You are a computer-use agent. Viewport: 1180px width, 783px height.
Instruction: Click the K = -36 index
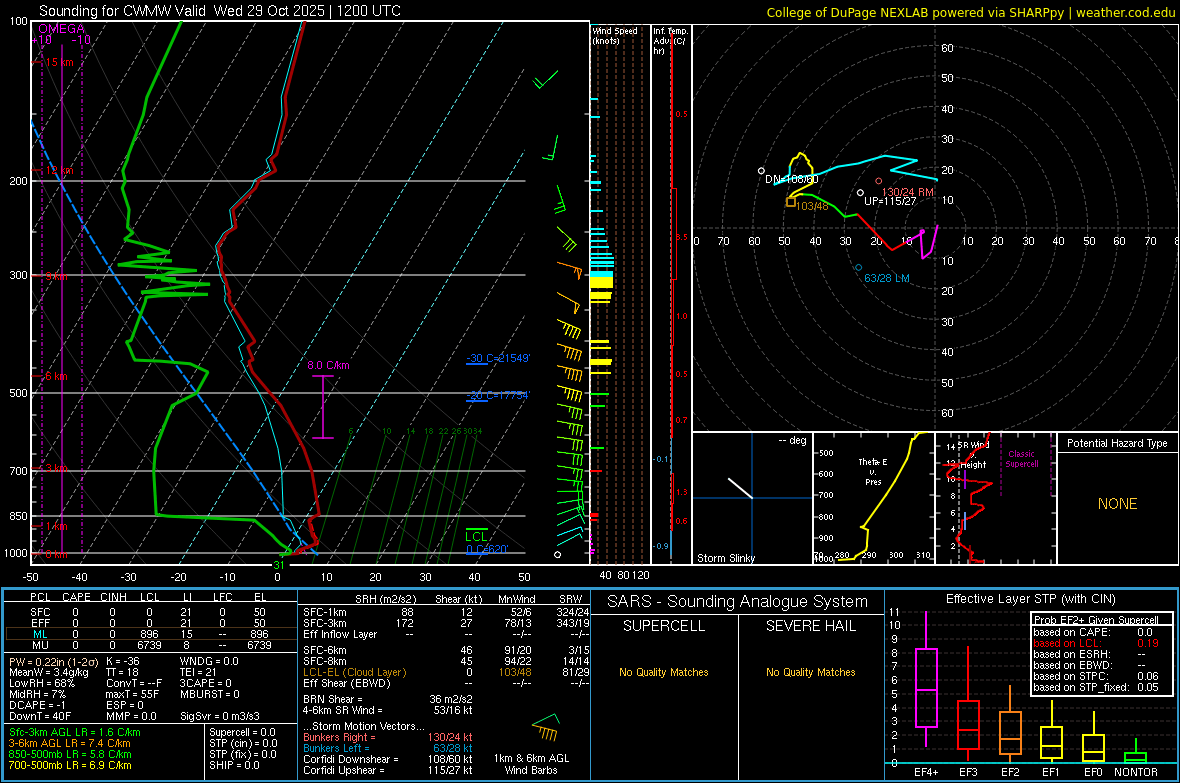coord(123,661)
